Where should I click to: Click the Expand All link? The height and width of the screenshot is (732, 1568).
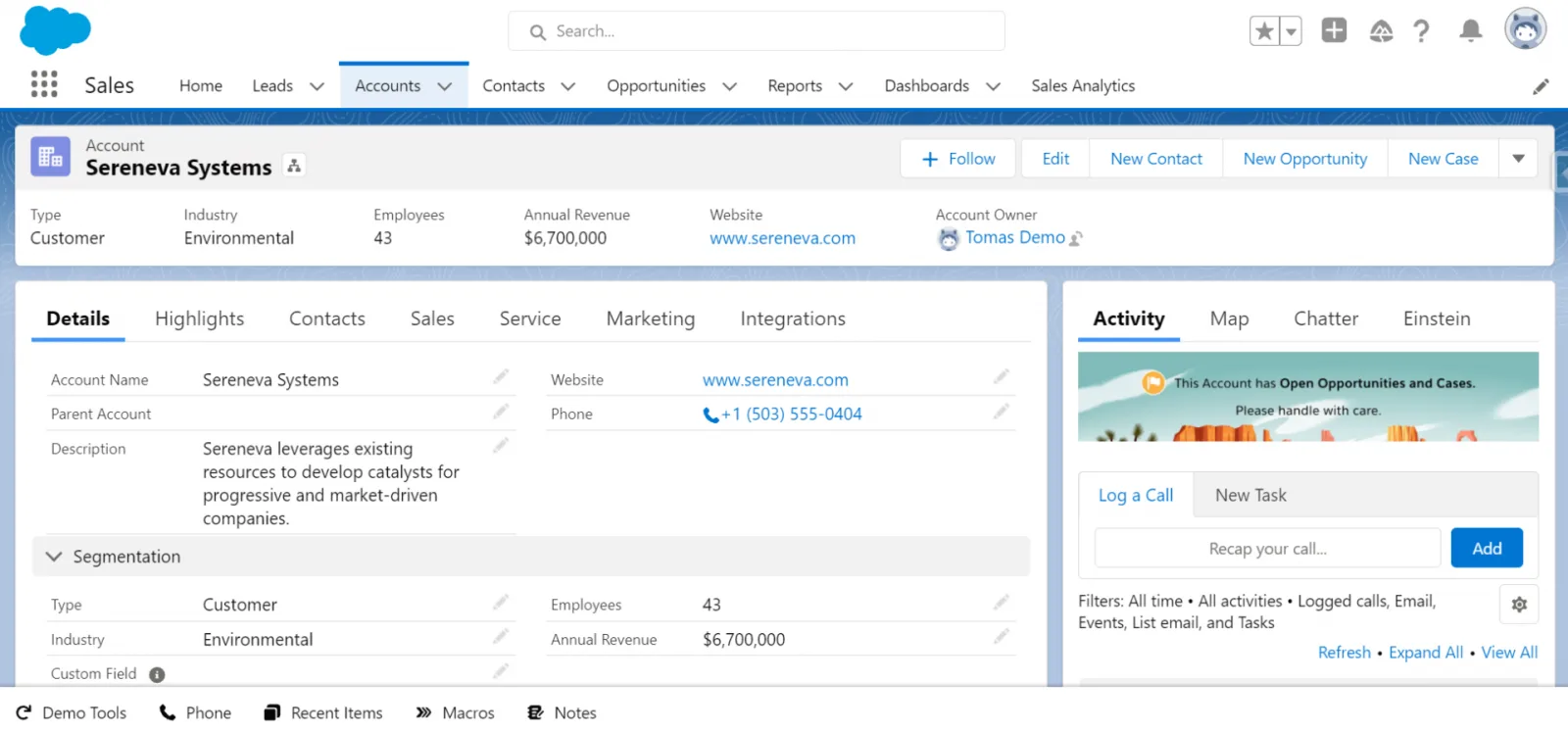tap(1425, 653)
